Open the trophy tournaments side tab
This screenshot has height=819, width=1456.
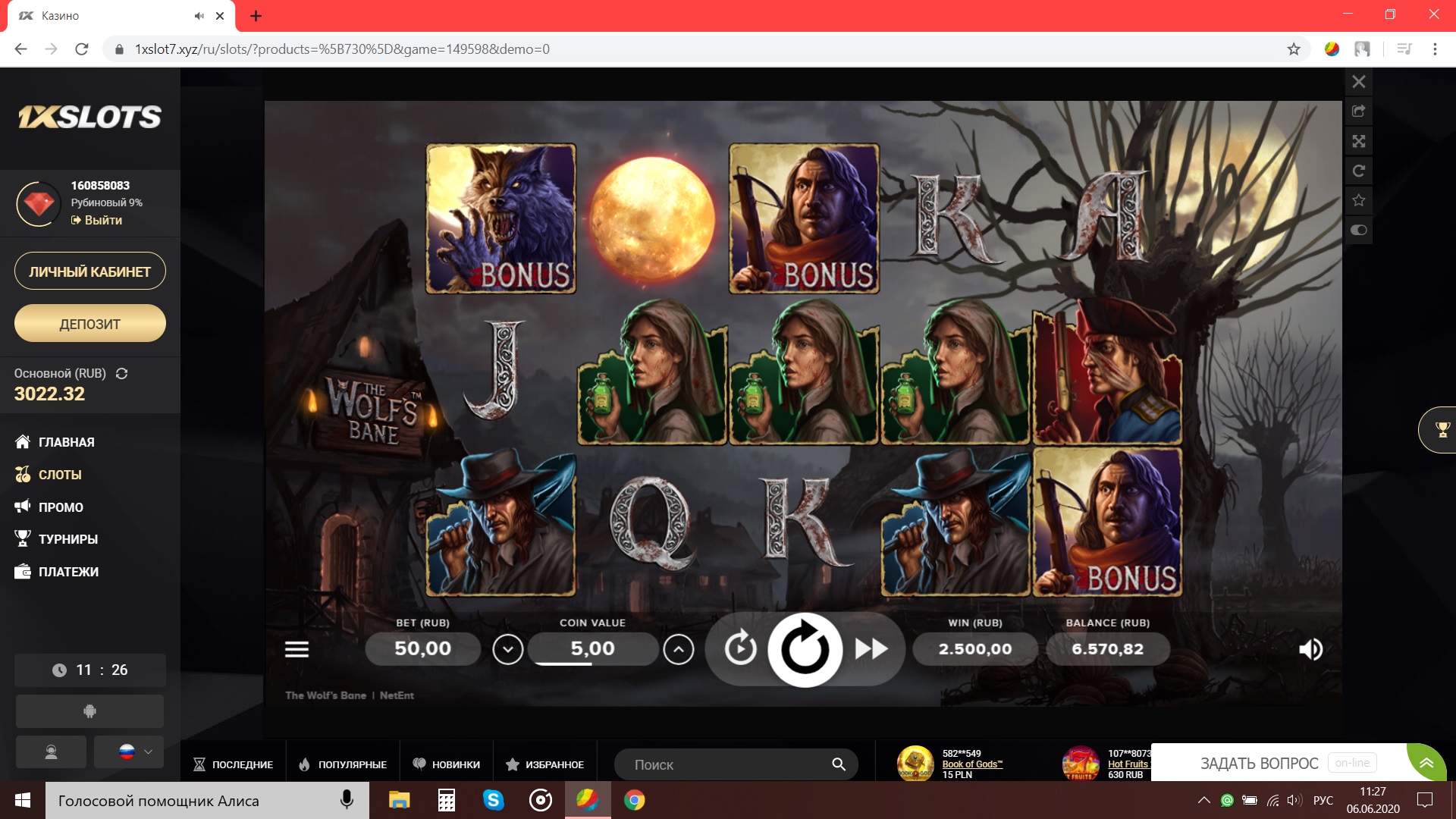pos(1442,430)
